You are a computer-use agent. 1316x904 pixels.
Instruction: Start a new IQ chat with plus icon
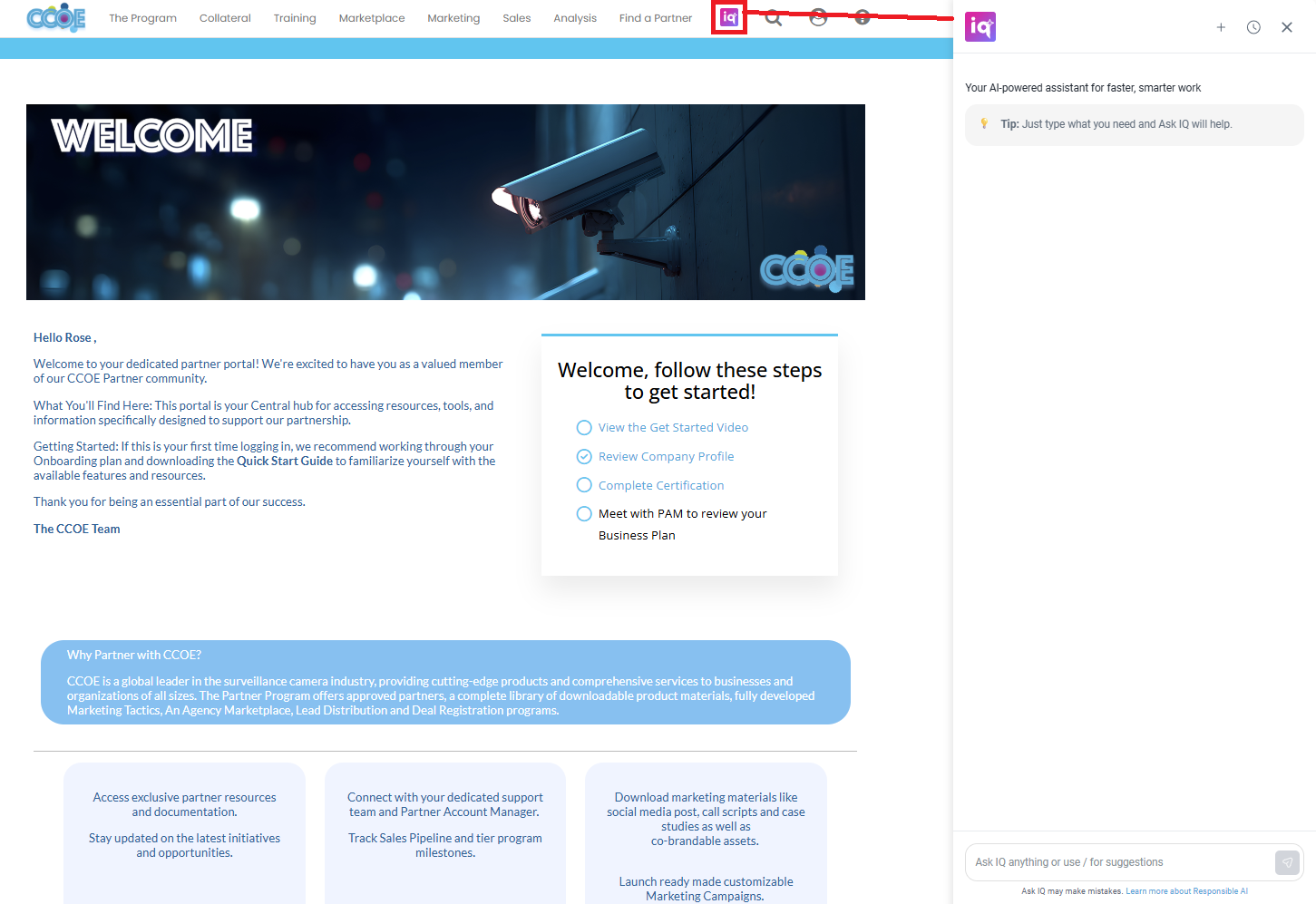(1221, 27)
